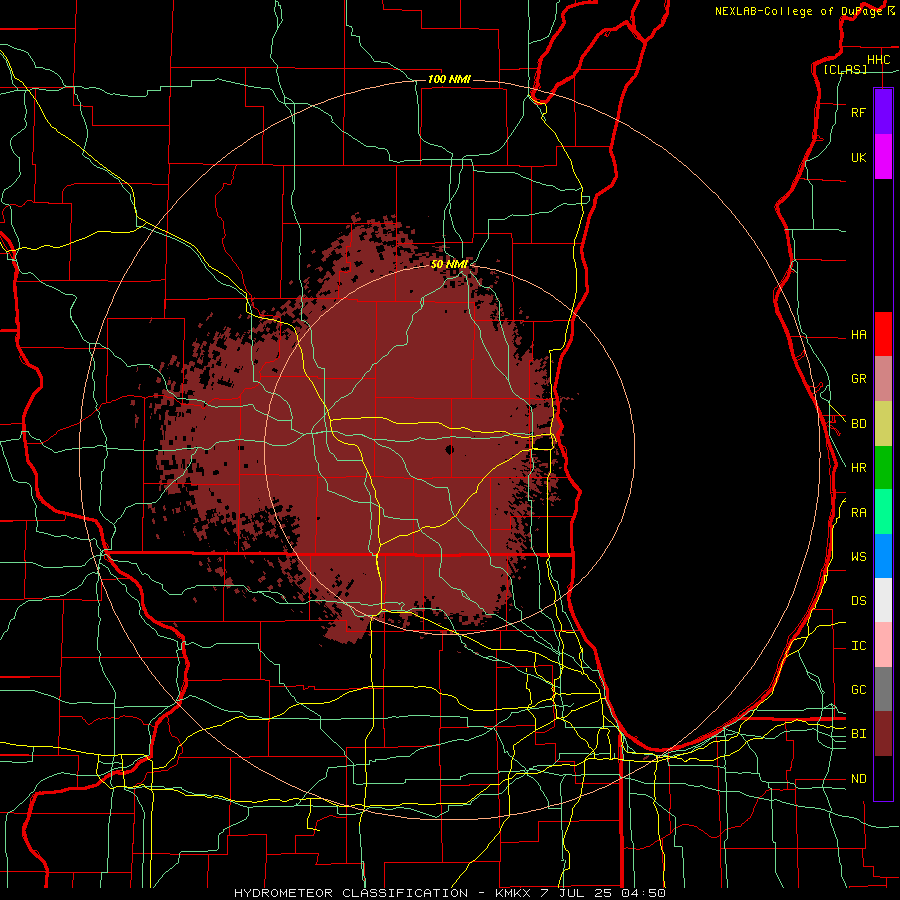Click the ND black legend swatch
This screenshot has width=900, height=900.
coord(883,778)
